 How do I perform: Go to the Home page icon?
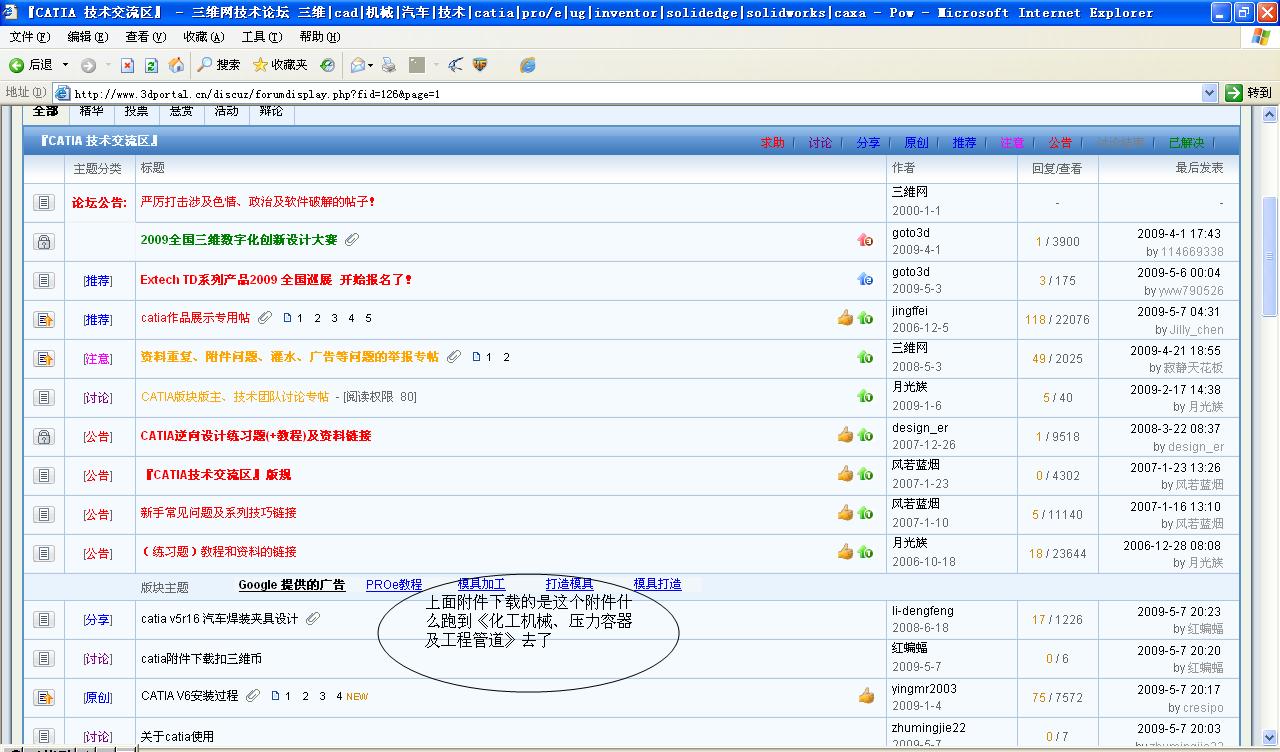(176, 65)
